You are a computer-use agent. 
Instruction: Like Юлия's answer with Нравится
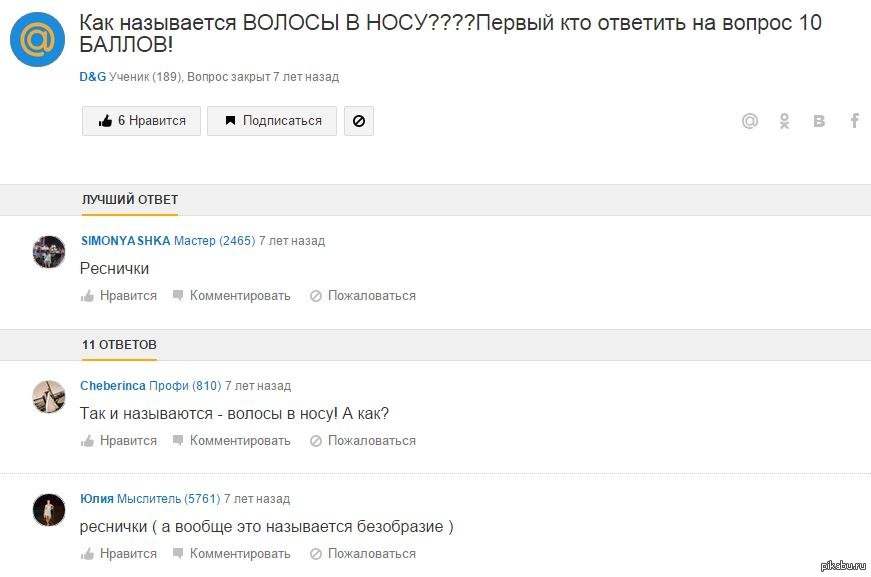pos(119,554)
